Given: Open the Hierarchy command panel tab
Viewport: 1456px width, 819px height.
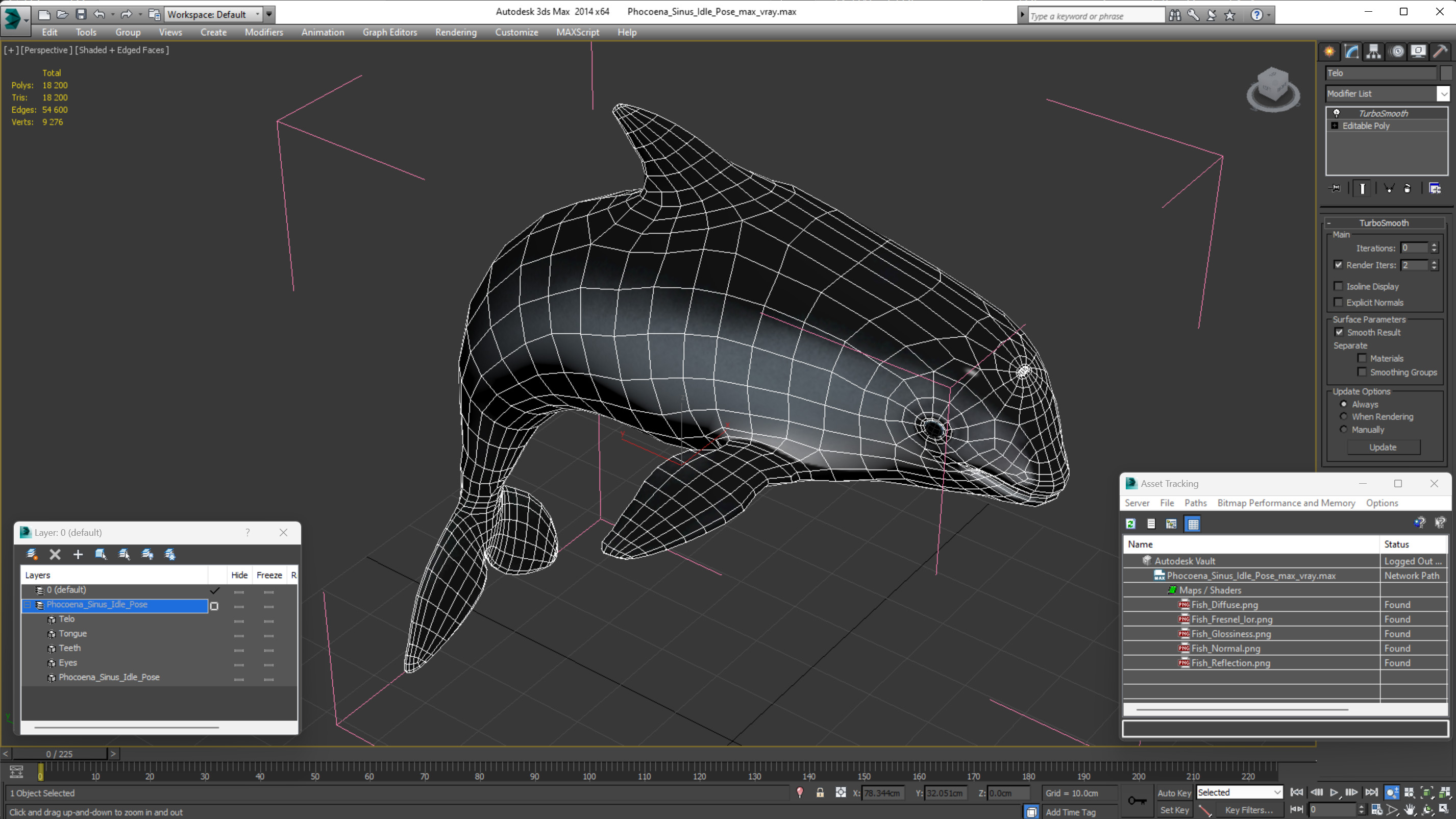Looking at the screenshot, I should coord(1373,52).
